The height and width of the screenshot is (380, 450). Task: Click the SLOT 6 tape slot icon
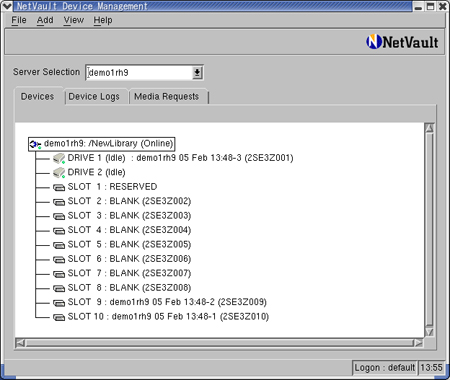pos(59,260)
